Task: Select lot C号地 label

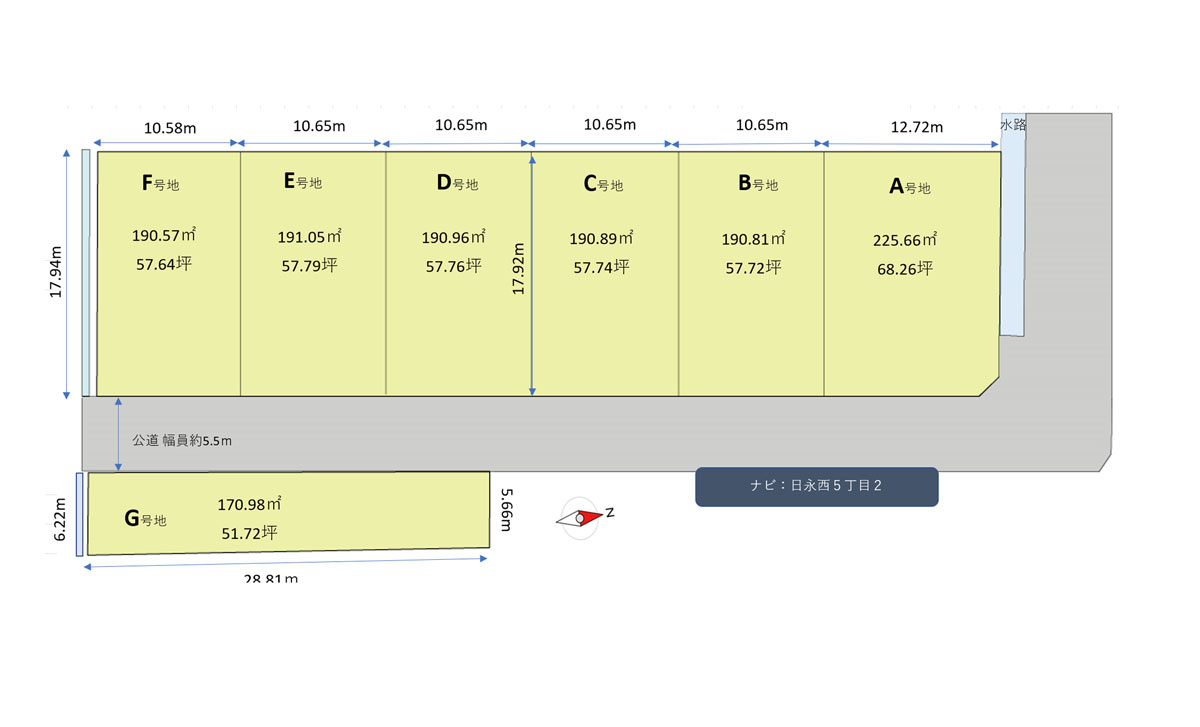Action: point(603,184)
